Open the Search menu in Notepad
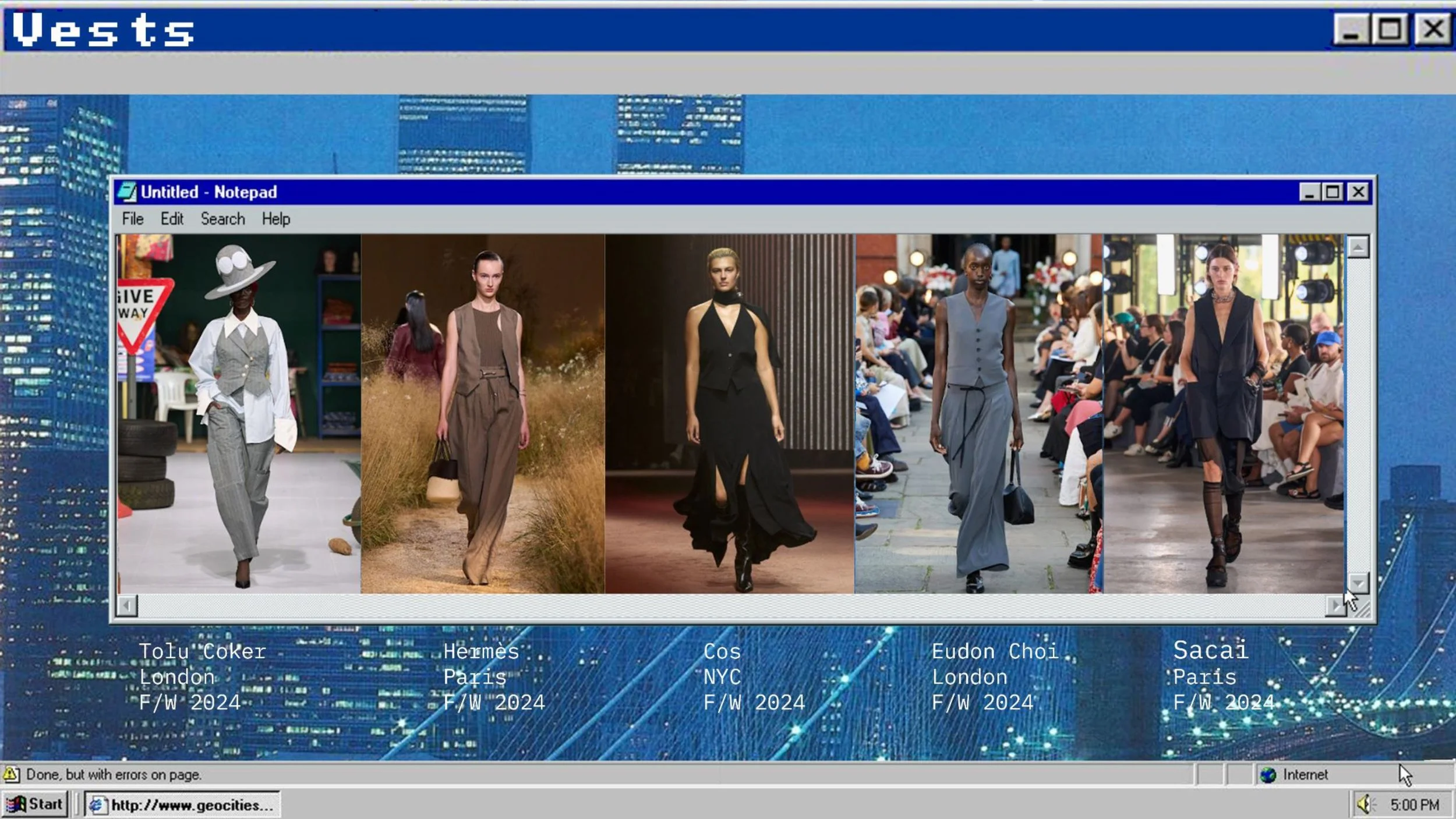Screen dimensions: 1456x819 (222, 219)
